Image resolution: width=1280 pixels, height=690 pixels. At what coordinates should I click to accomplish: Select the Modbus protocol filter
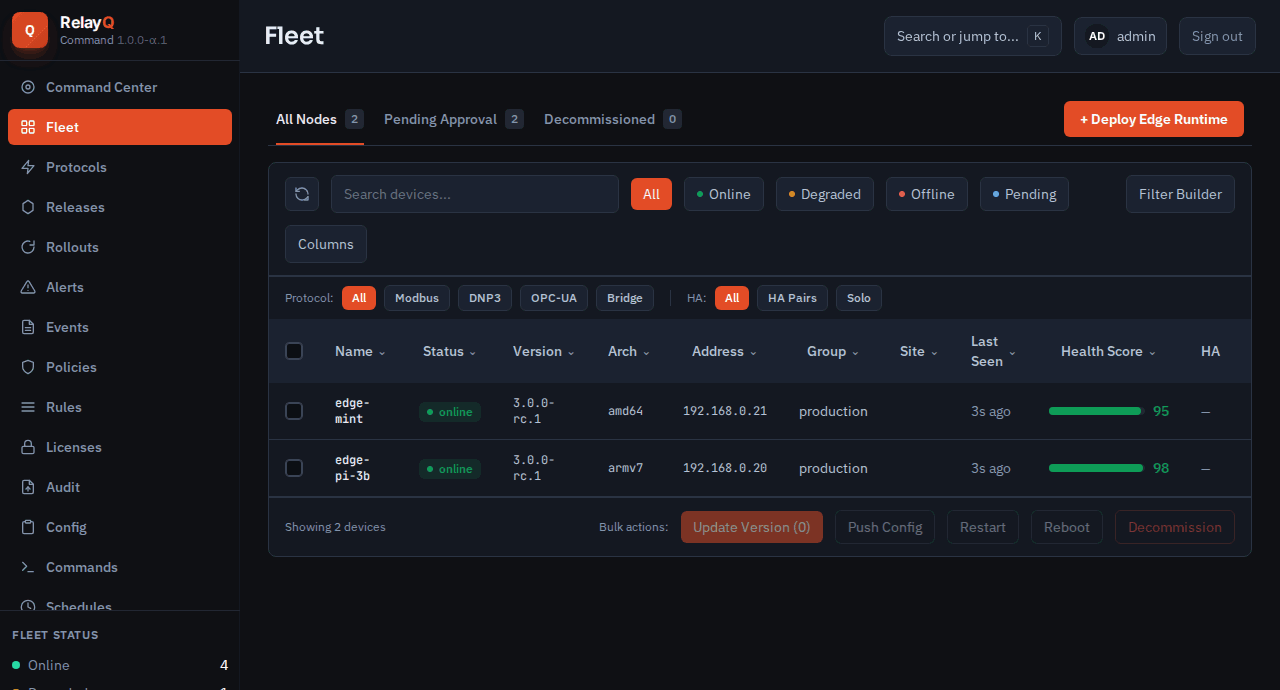point(417,298)
